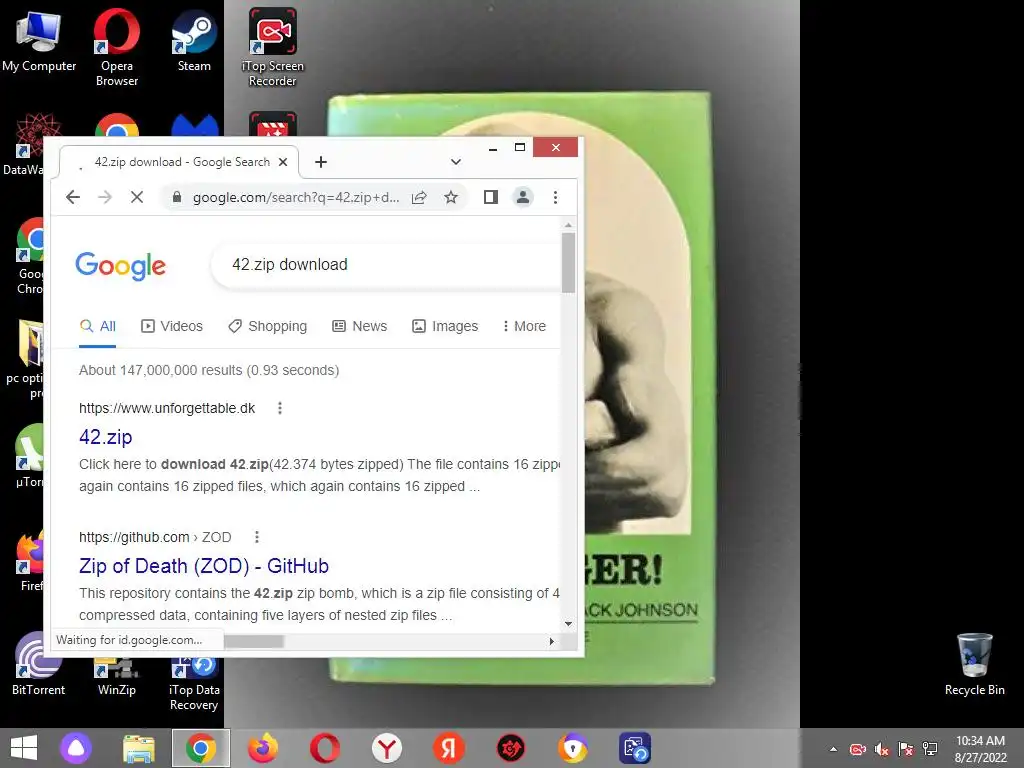Image resolution: width=1024 pixels, height=768 pixels.
Task: Click the horizontal scrollbar thumb in Chrome
Action: point(253,641)
